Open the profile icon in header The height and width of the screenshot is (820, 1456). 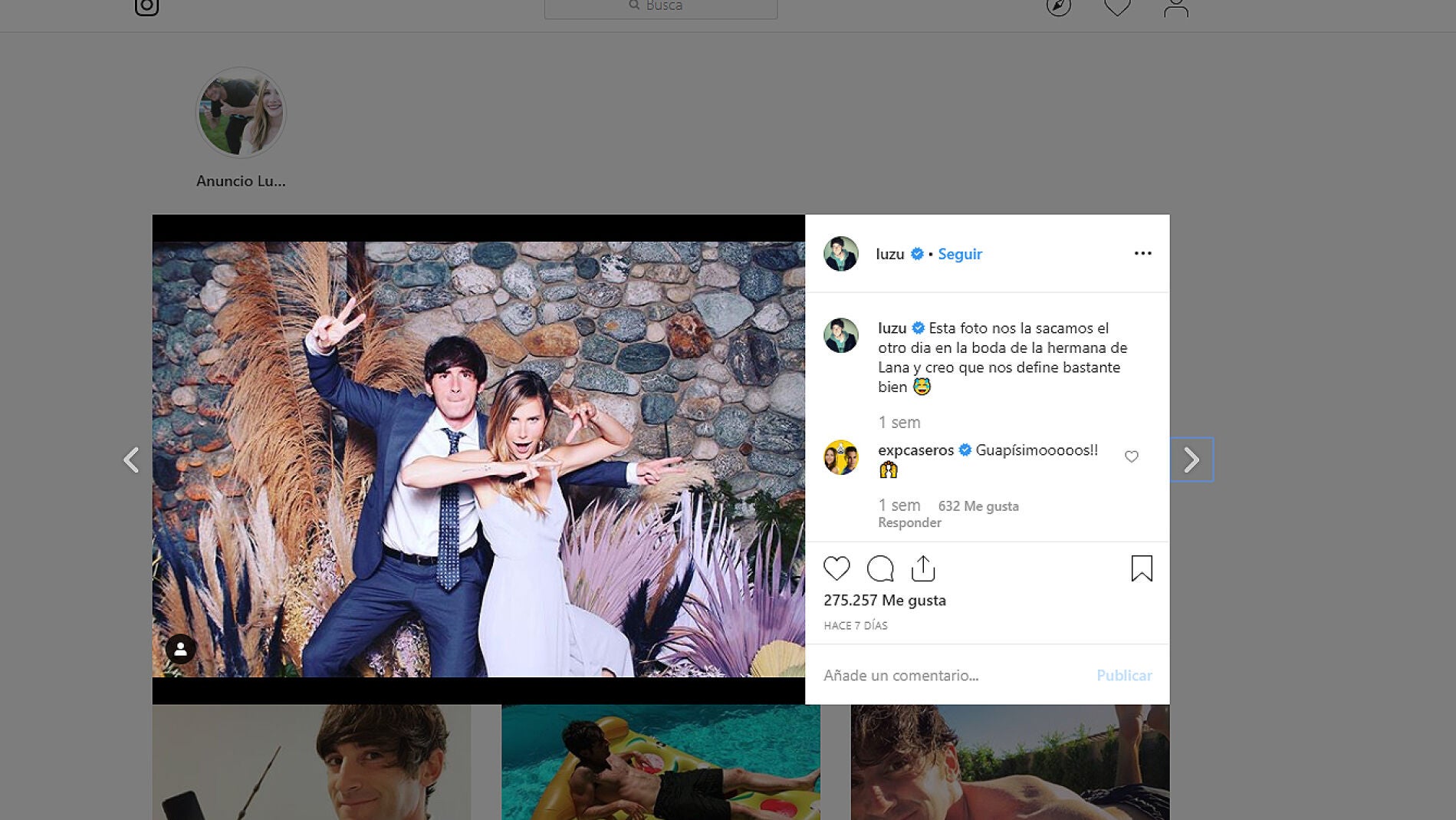point(1175,8)
